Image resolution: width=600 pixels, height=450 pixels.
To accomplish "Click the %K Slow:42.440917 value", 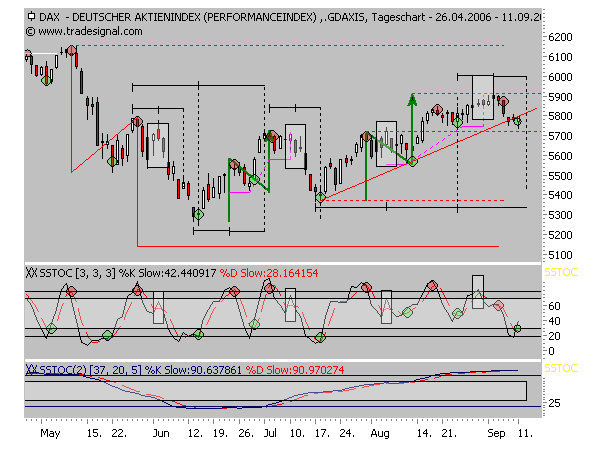I will click(x=168, y=273).
